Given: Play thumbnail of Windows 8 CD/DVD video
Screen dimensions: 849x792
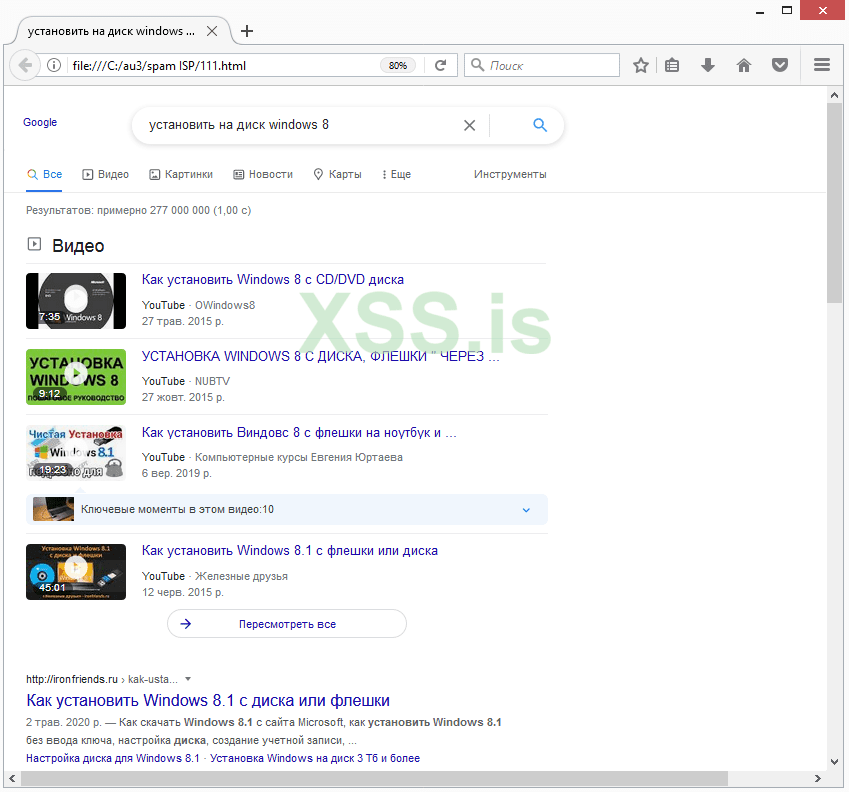Looking at the screenshot, I should click(76, 301).
